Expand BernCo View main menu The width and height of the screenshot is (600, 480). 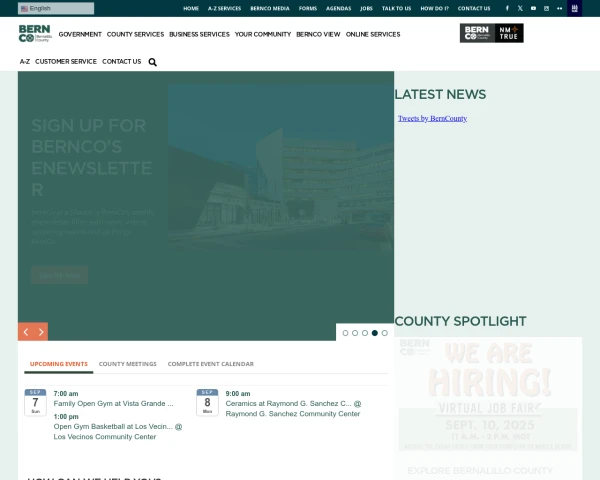tap(318, 34)
